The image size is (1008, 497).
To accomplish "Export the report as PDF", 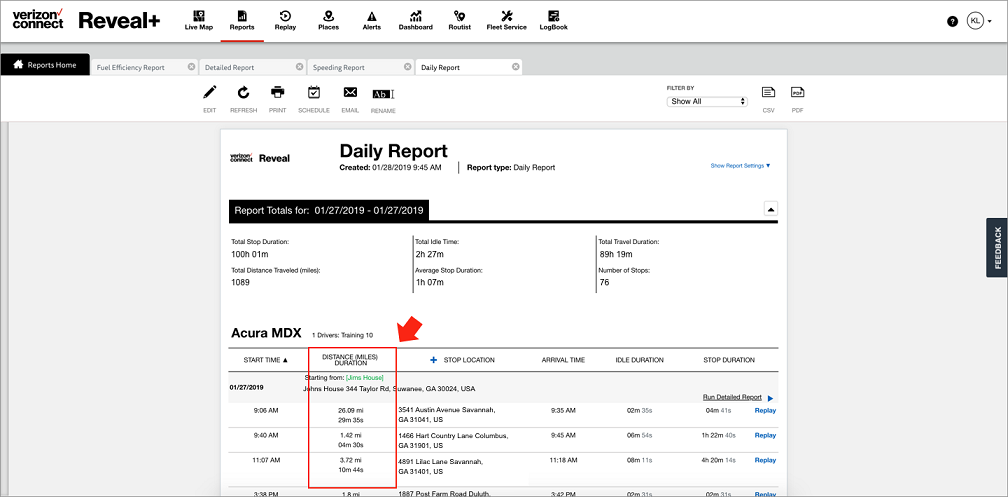I will (x=797, y=99).
